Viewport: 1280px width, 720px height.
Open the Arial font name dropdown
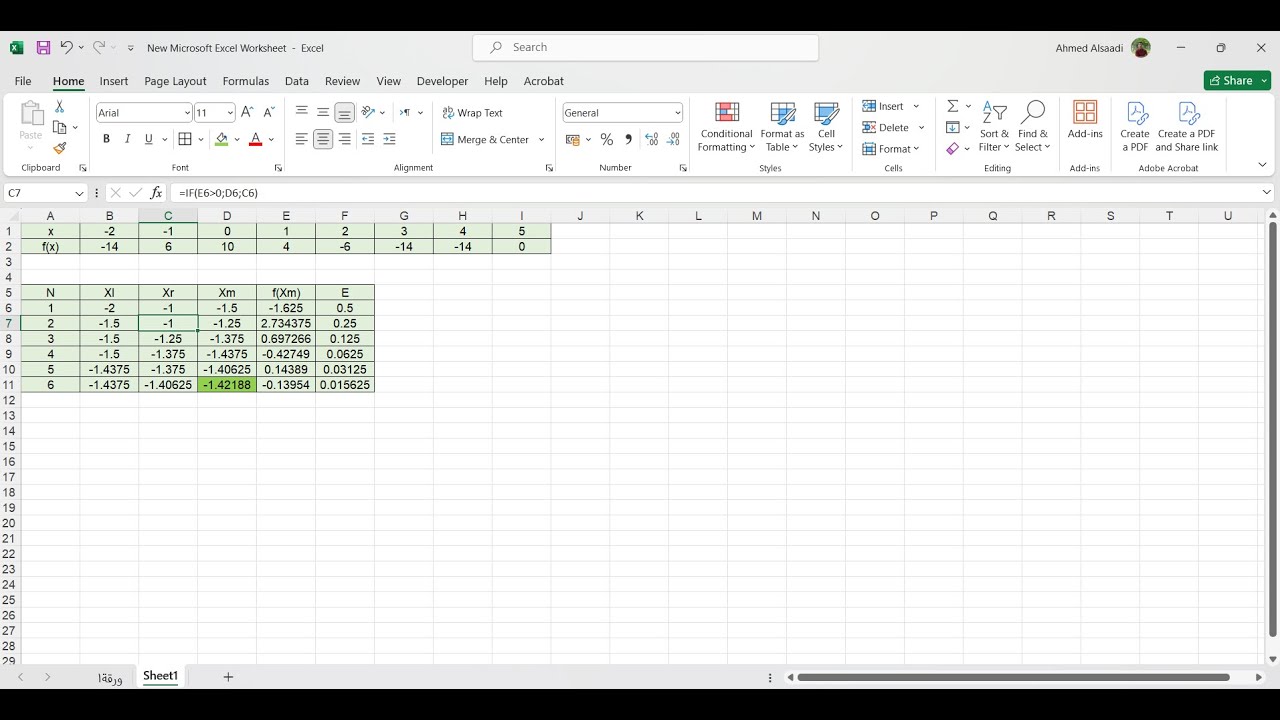pos(186,113)
